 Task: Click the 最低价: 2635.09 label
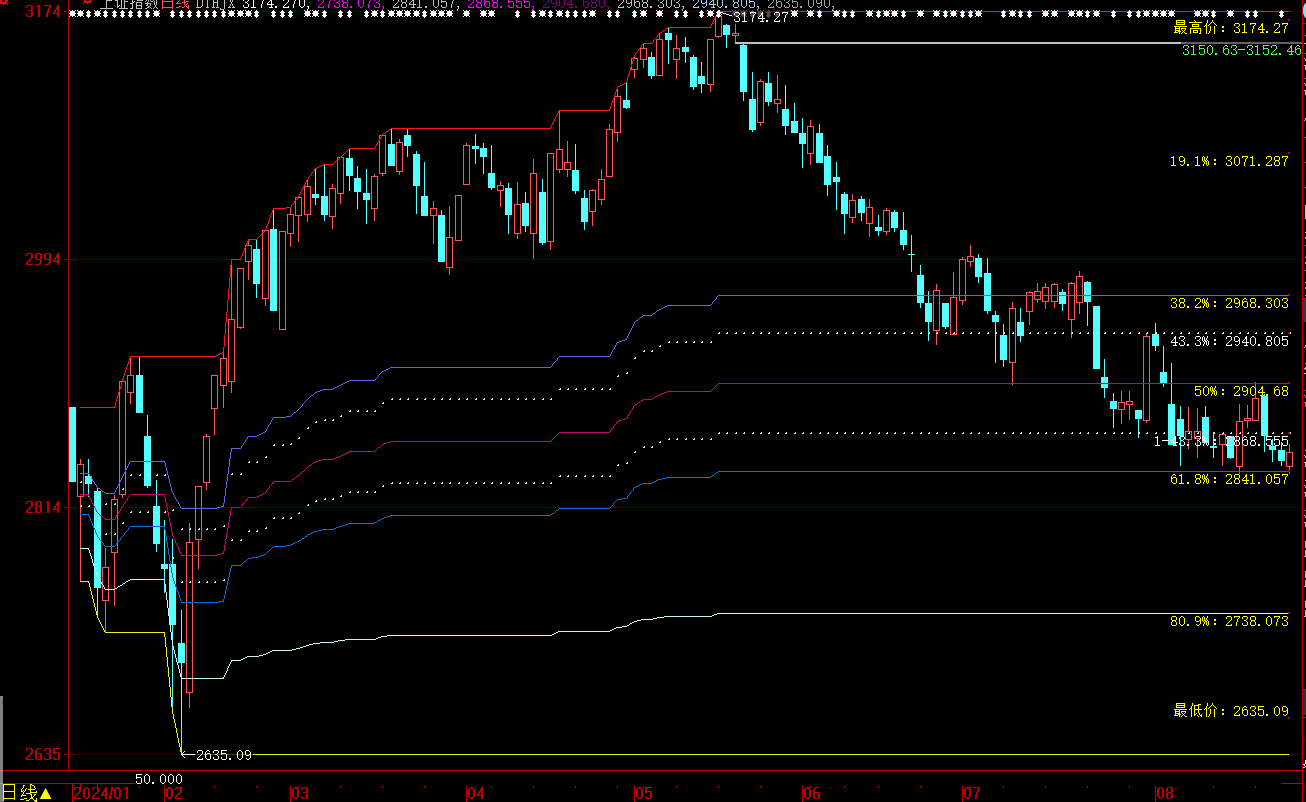coord(1231,710)
